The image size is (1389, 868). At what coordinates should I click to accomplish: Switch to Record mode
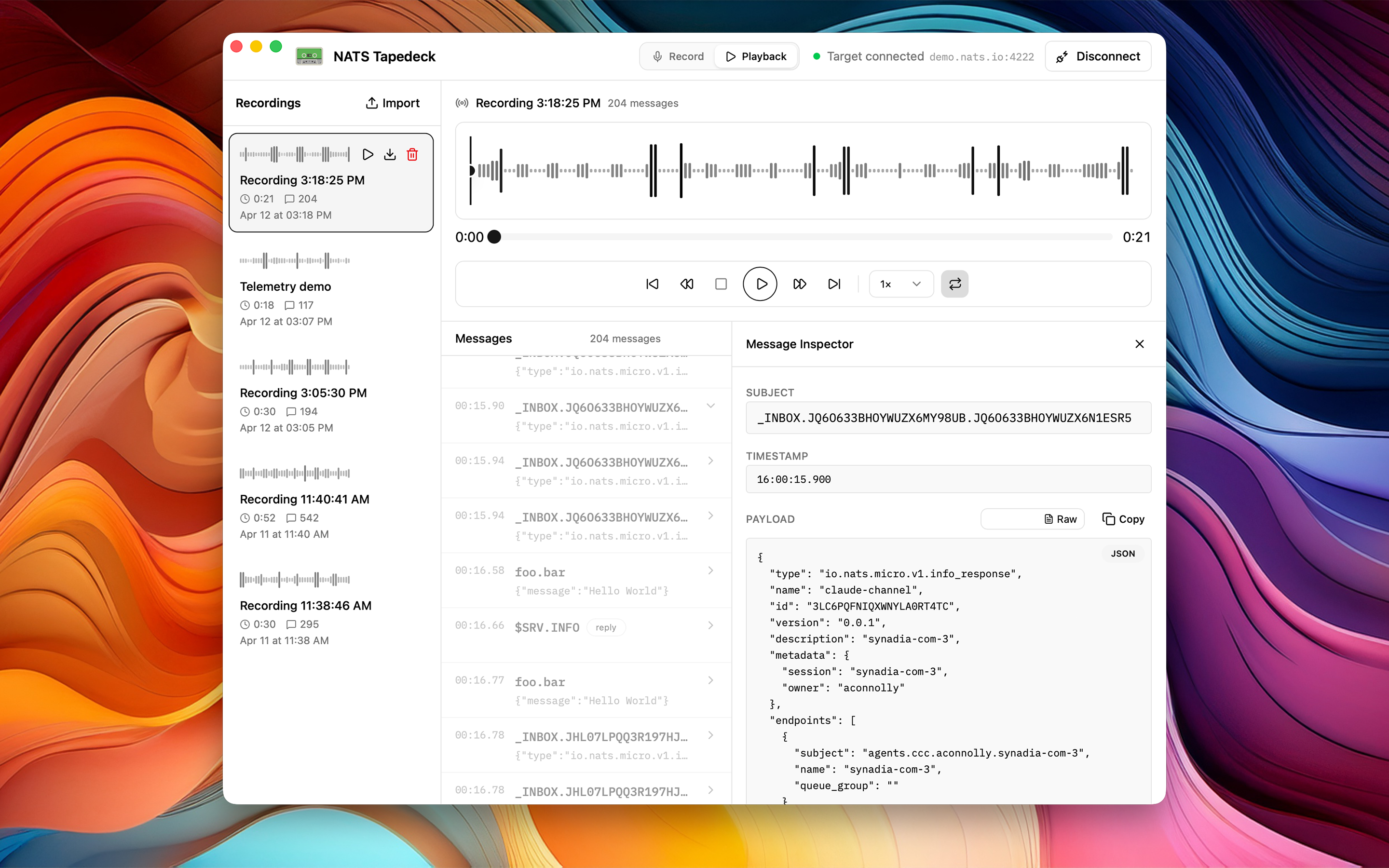click(x=679, y=55)
